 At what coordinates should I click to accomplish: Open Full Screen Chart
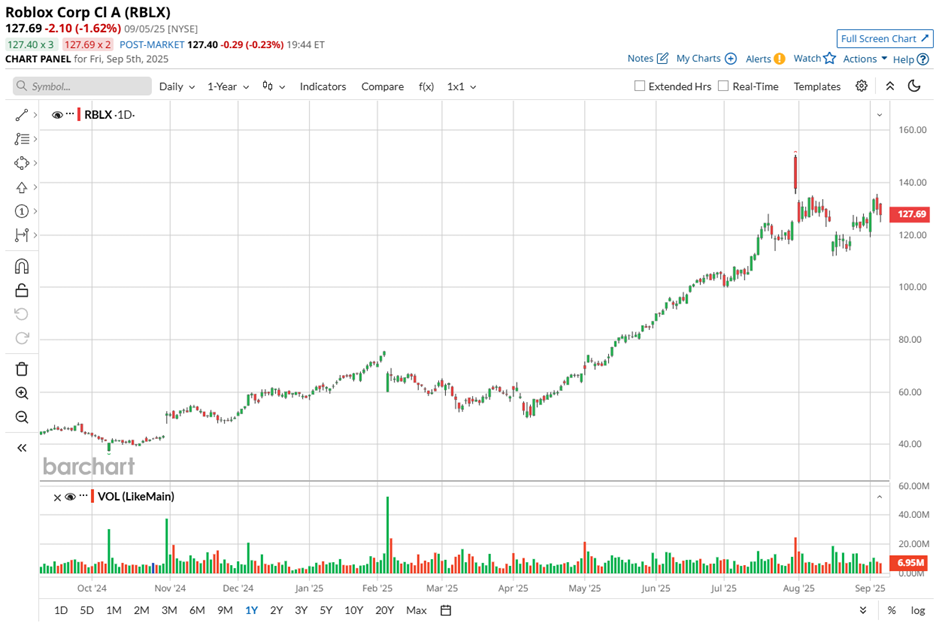885,39
